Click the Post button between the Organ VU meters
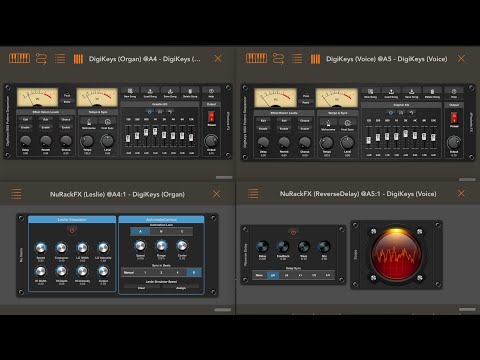Viewport: 480px width, 360px height. pos(67,95)
